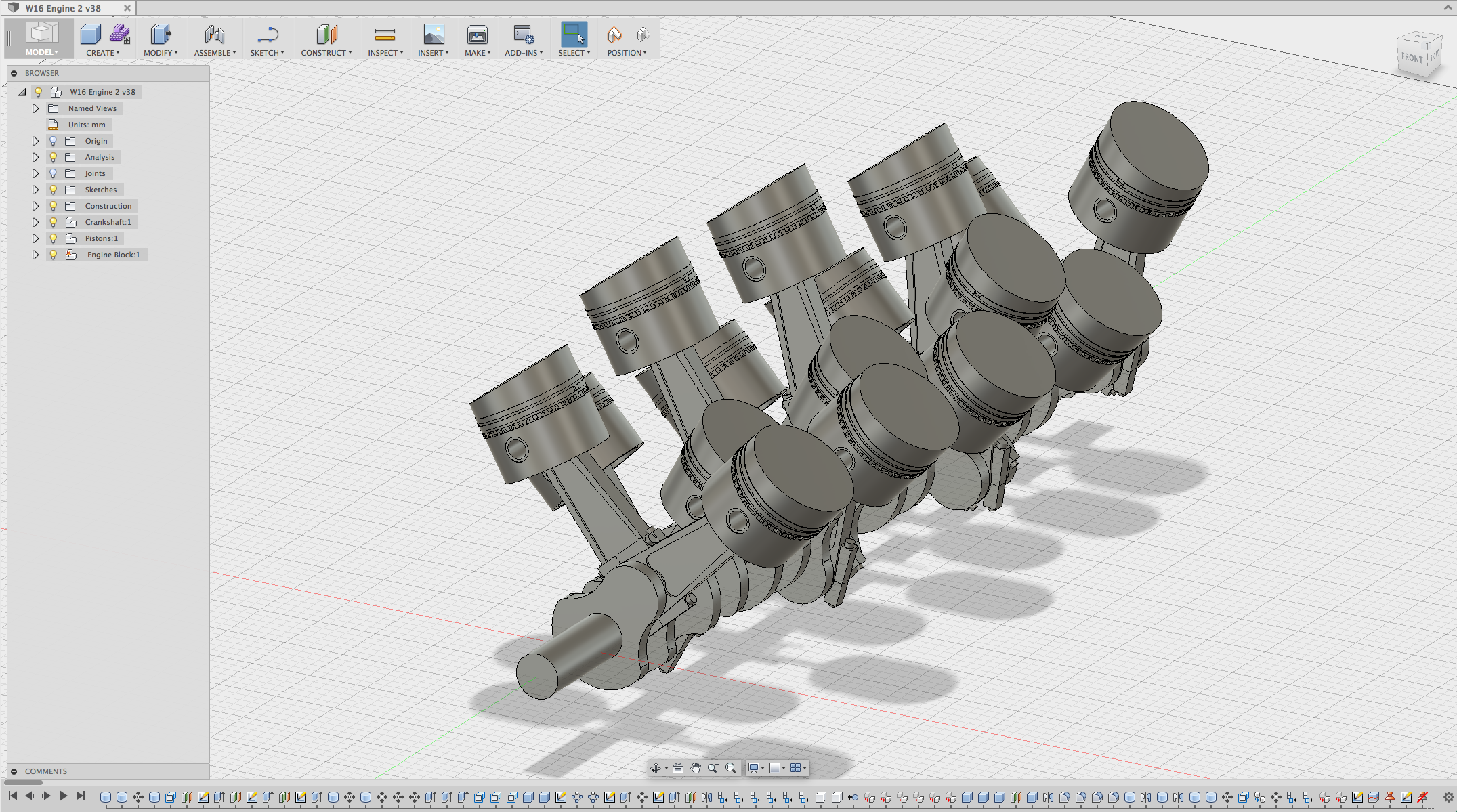This screenshot has height=812, width=1457.
Task: Open the Display Settings dropdown
Action: tap(756, 768)
